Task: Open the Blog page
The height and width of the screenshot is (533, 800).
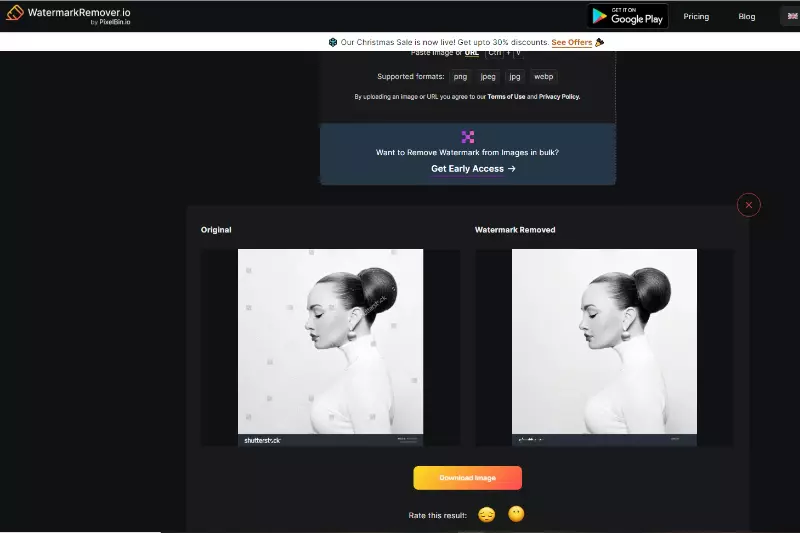Action: point(746,17)
